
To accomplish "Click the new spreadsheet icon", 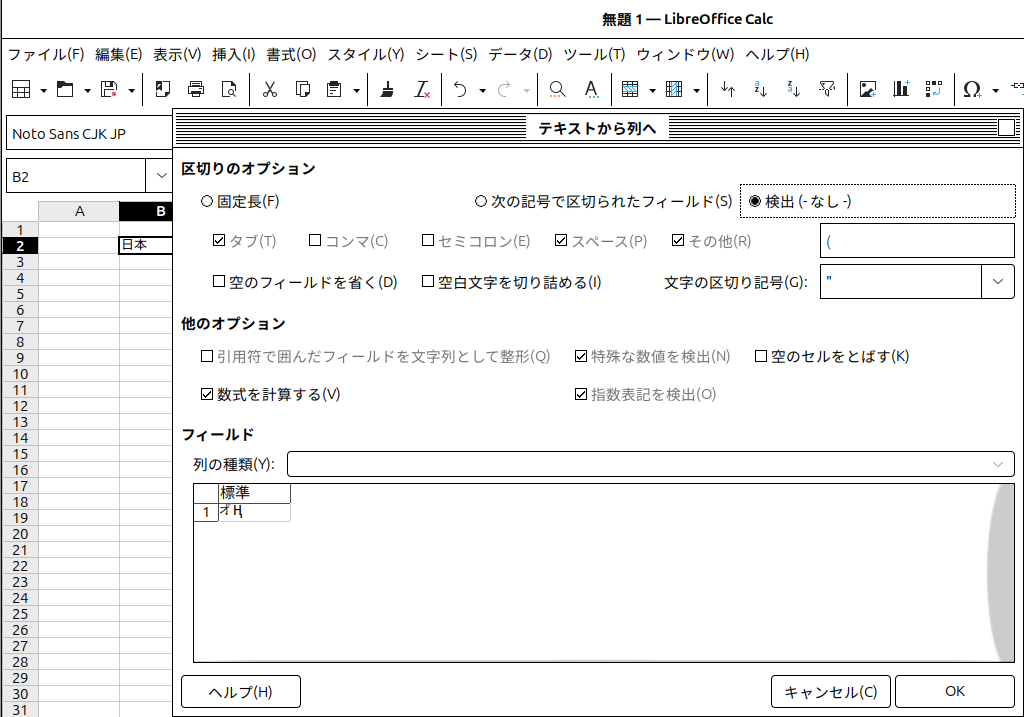I will tap(22, 89).
